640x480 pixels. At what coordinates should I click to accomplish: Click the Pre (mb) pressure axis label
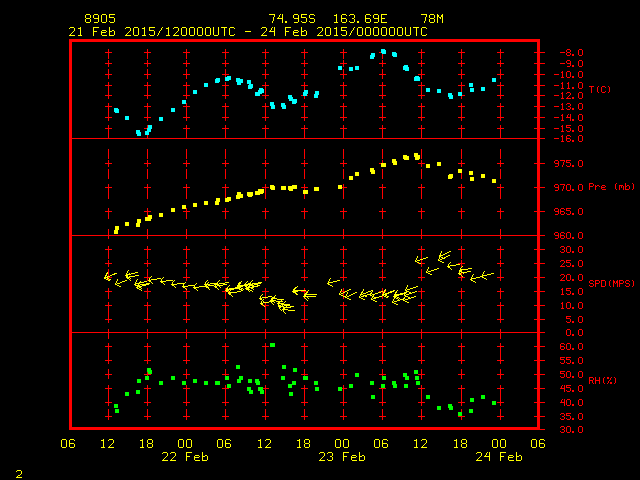tap(611, 187)
